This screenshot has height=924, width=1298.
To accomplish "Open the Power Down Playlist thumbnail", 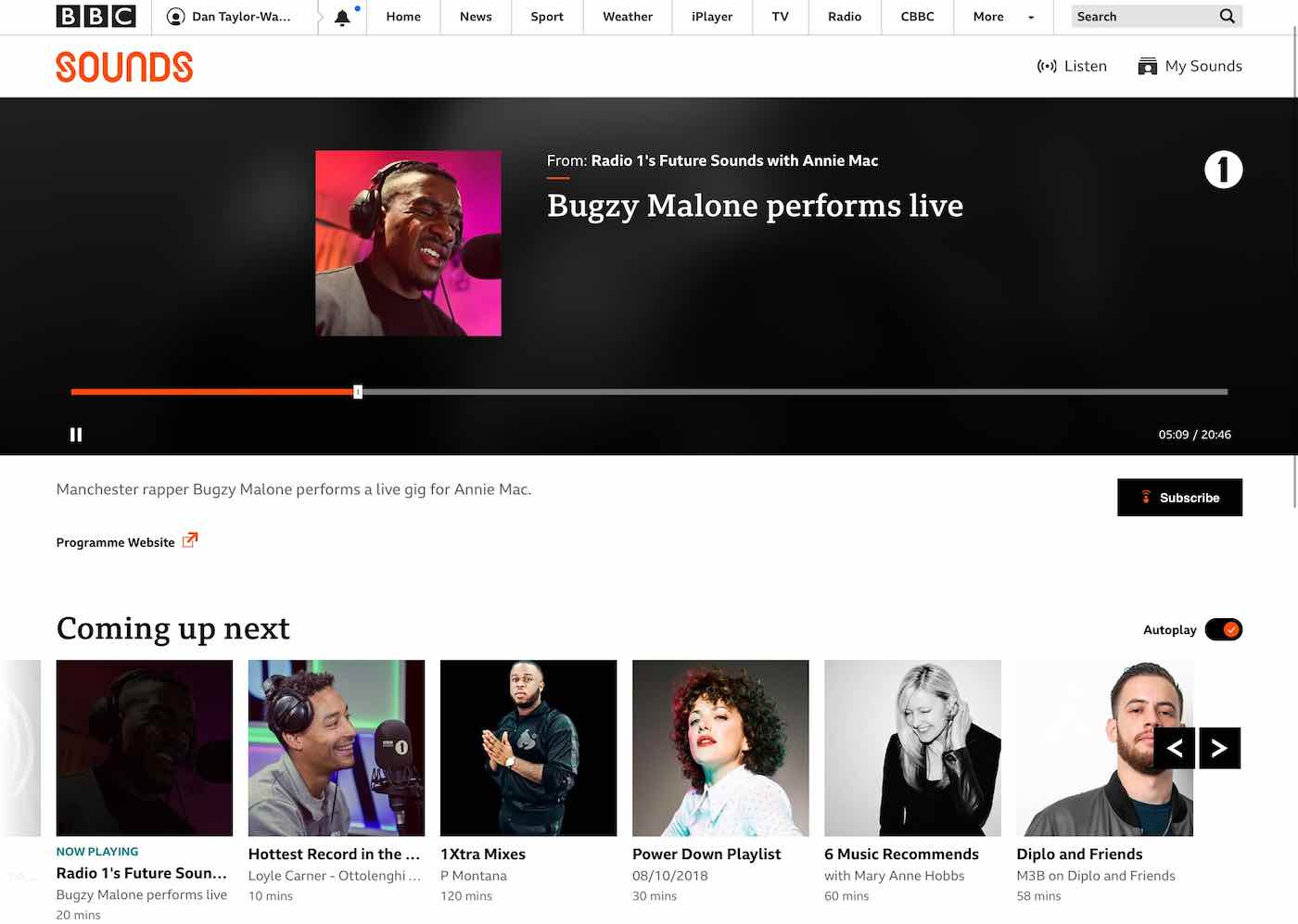I will point(720,748).
